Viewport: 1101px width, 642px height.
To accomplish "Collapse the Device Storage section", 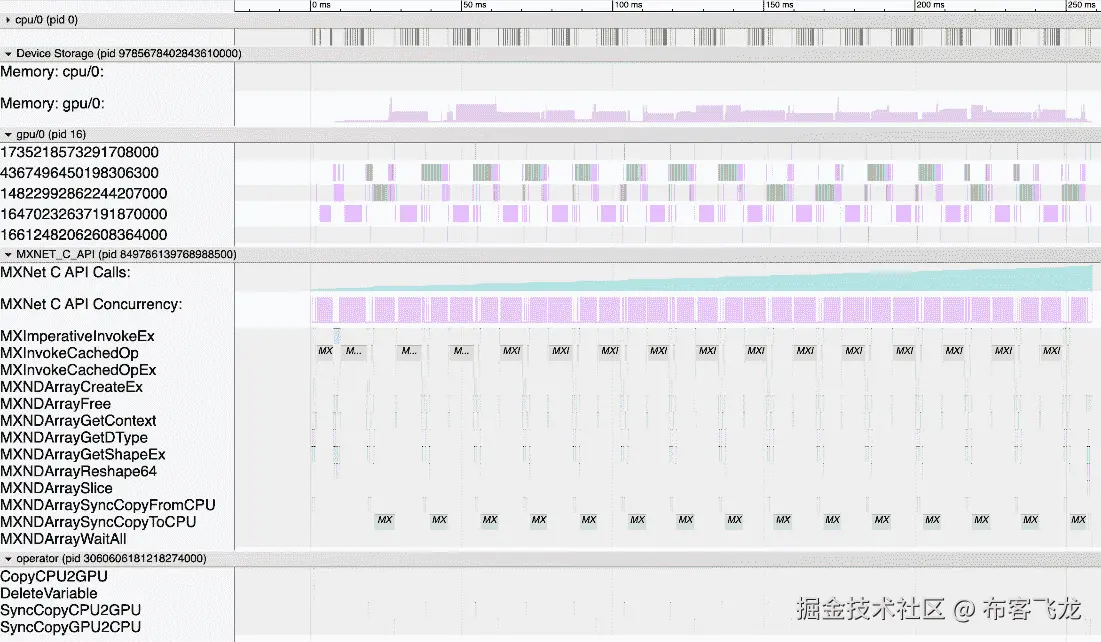I will [x=10, y=53].
